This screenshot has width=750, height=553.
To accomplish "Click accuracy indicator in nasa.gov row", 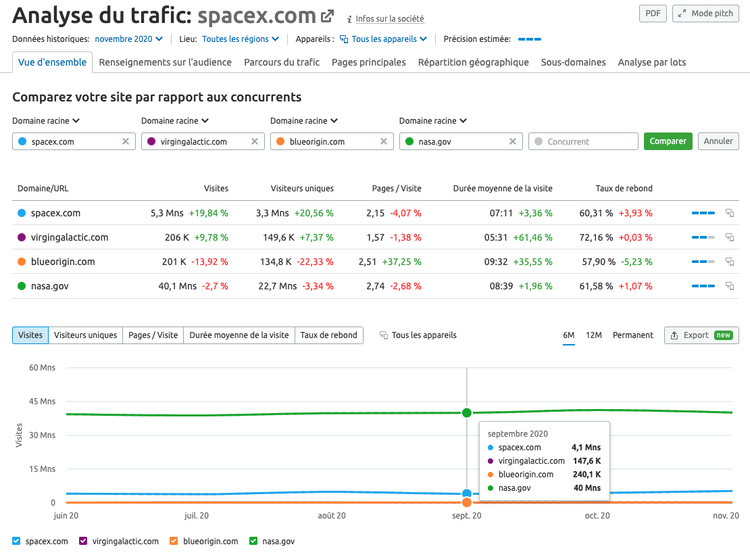I will point(703,286).
